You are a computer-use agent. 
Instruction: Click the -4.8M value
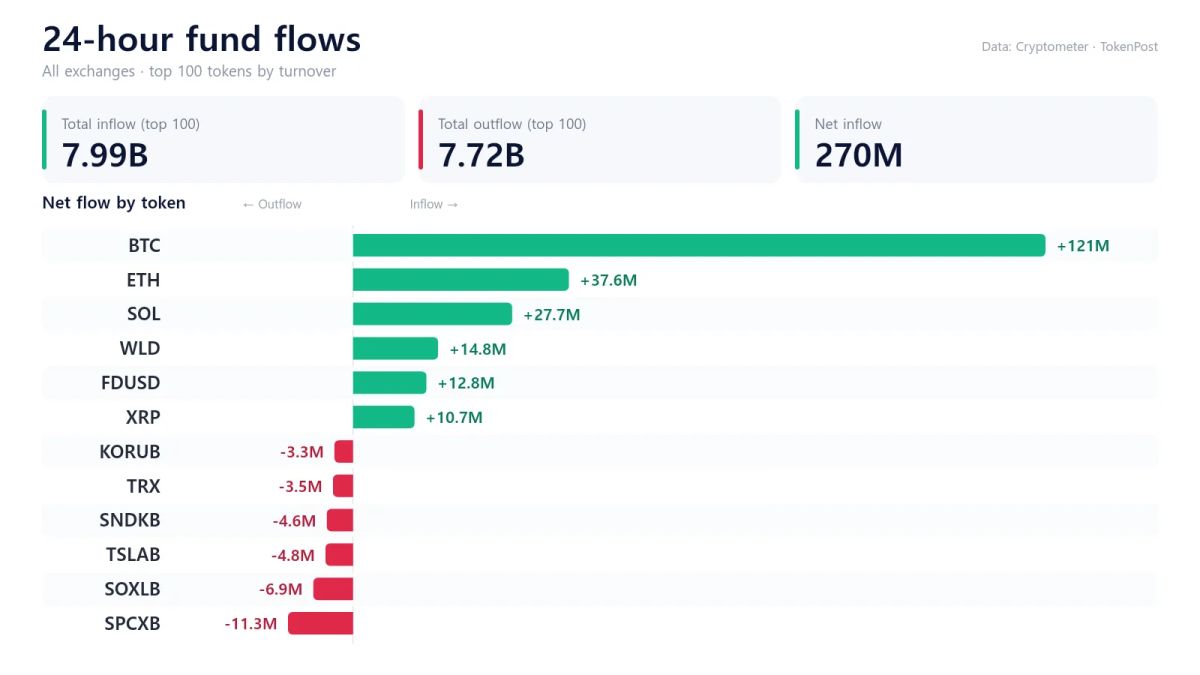[293, 555]
